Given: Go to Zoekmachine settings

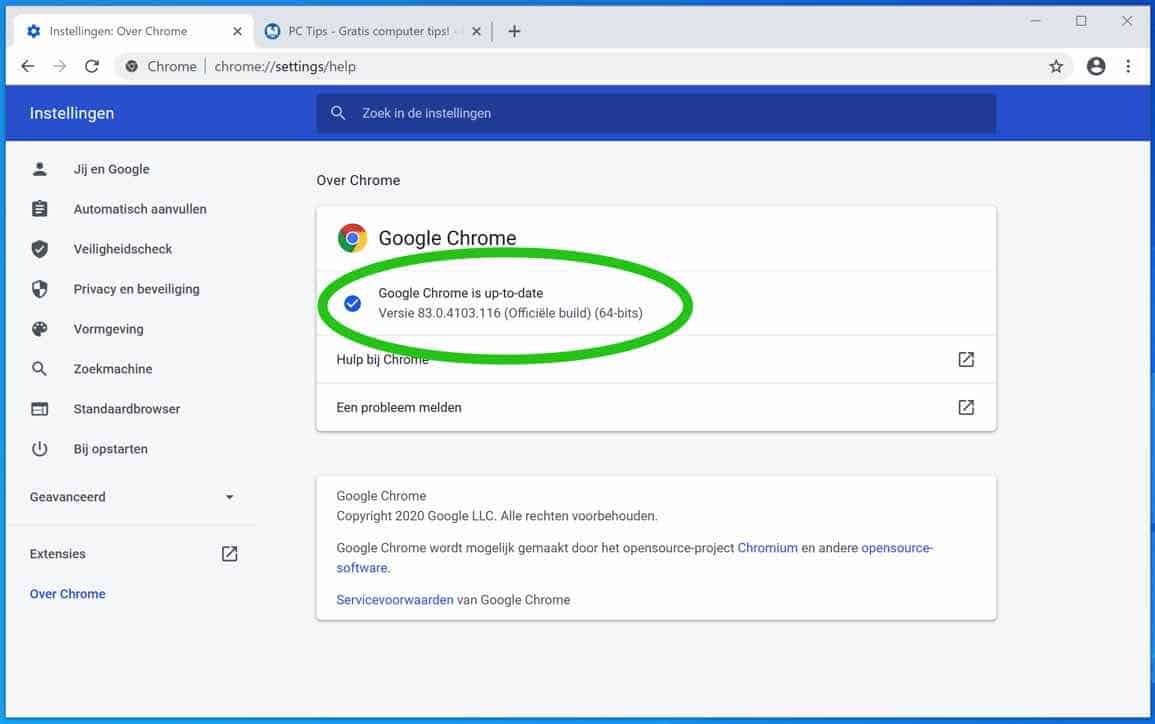Looking at the screenshot, I should pyautogui.click(x=113, y=369).
